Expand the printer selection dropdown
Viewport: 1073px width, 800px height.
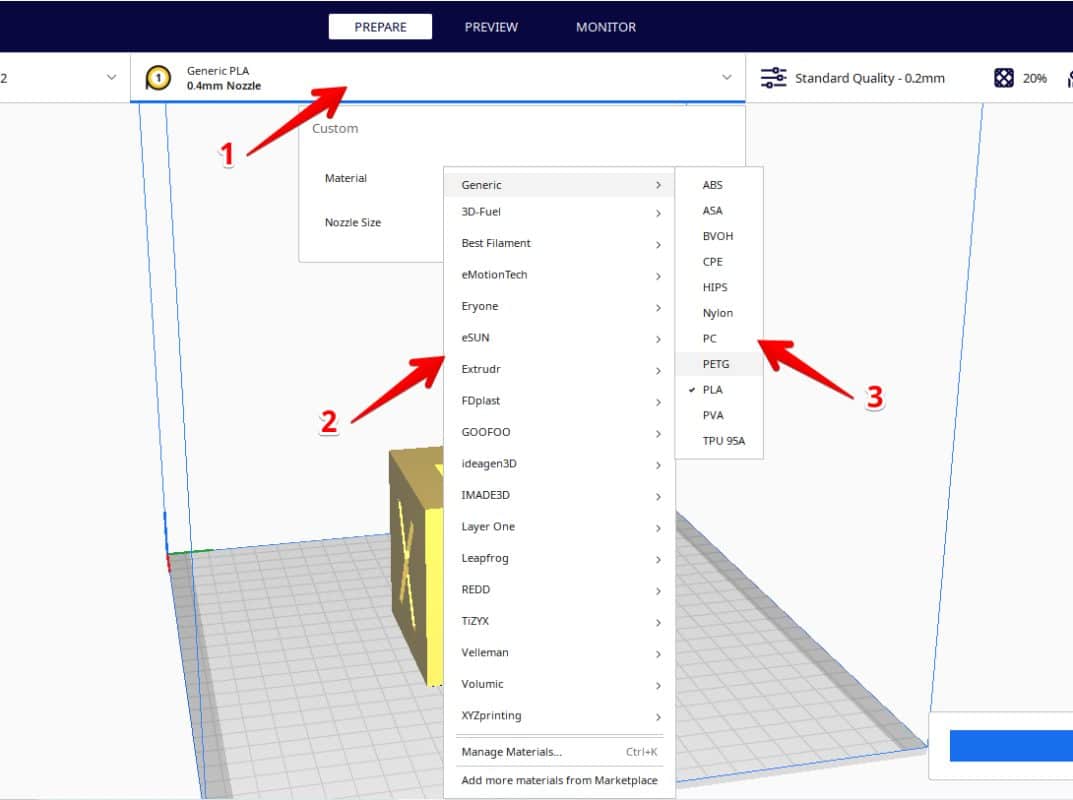[108, 77]
